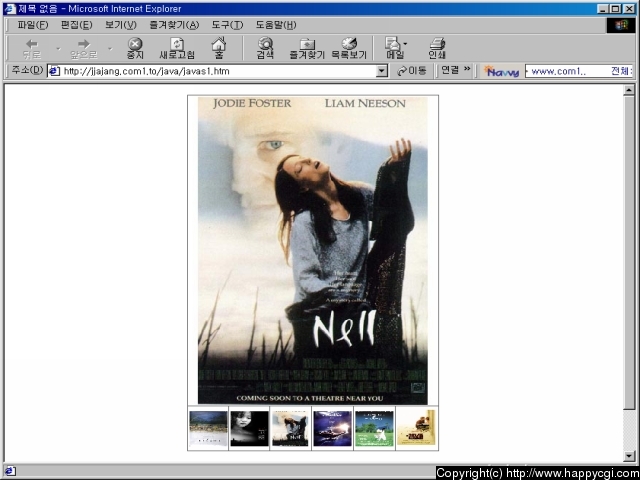Open the 도구(T) menu
640x480 pixels.
coord(227,25)
